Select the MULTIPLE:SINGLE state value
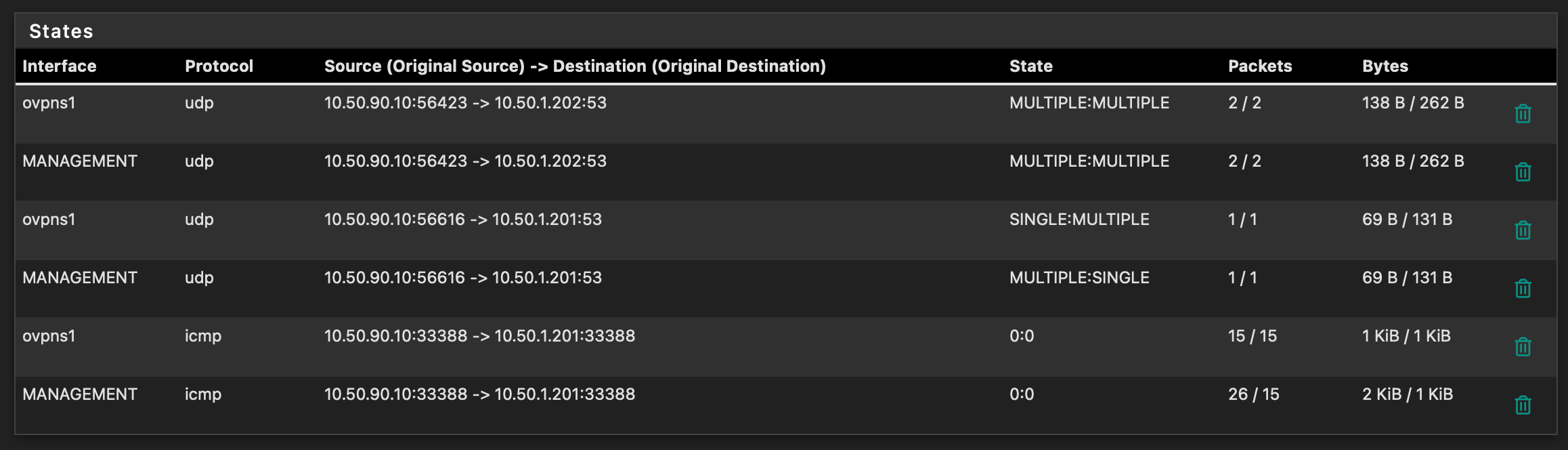 (1079, 278)
